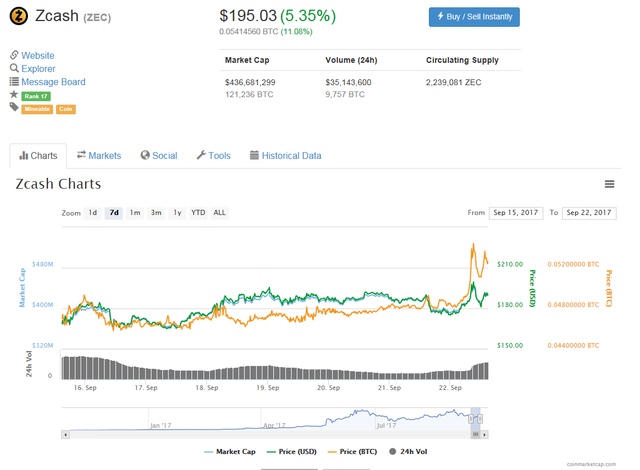Image resolution: width=640 pixels, height=470 pixels.
Task: Click the magnifier icon beside Explorer
Action: [x=14, y=68]
